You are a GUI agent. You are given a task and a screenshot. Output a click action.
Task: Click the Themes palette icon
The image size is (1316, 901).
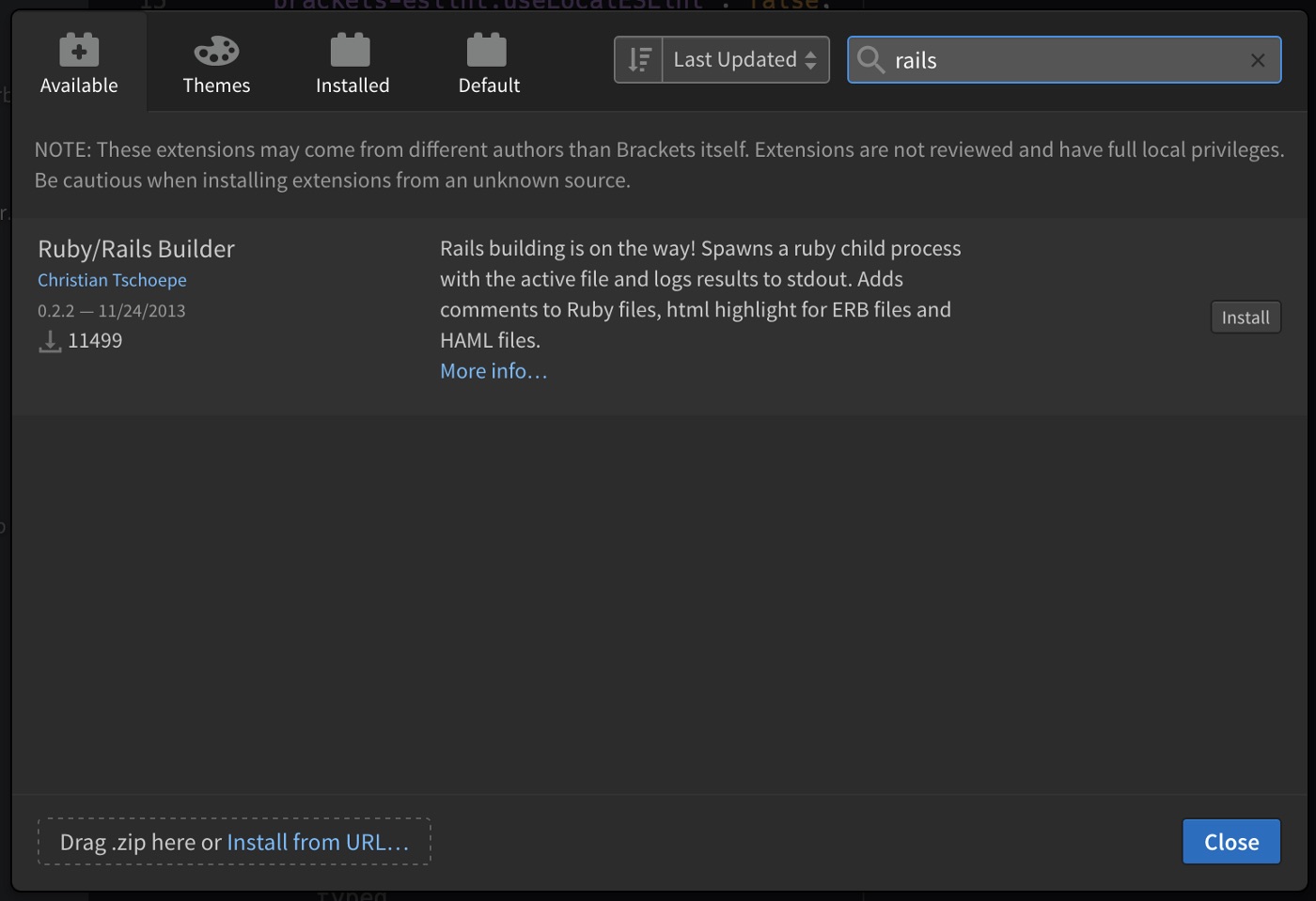216,51
